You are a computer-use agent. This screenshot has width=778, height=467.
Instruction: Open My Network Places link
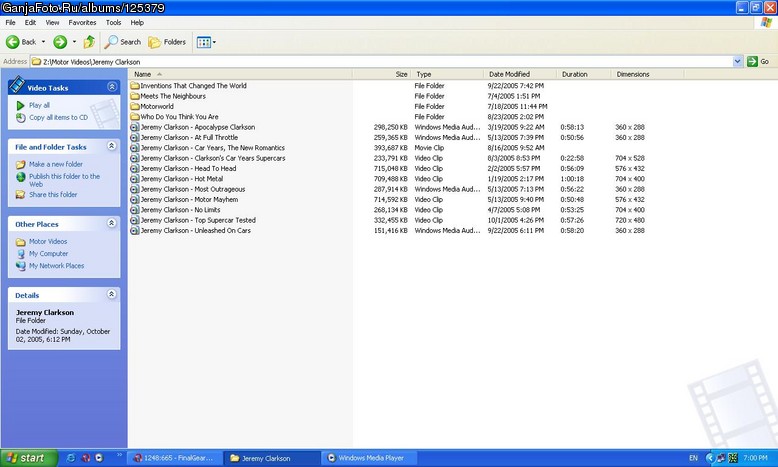click(x=56, y=266)
